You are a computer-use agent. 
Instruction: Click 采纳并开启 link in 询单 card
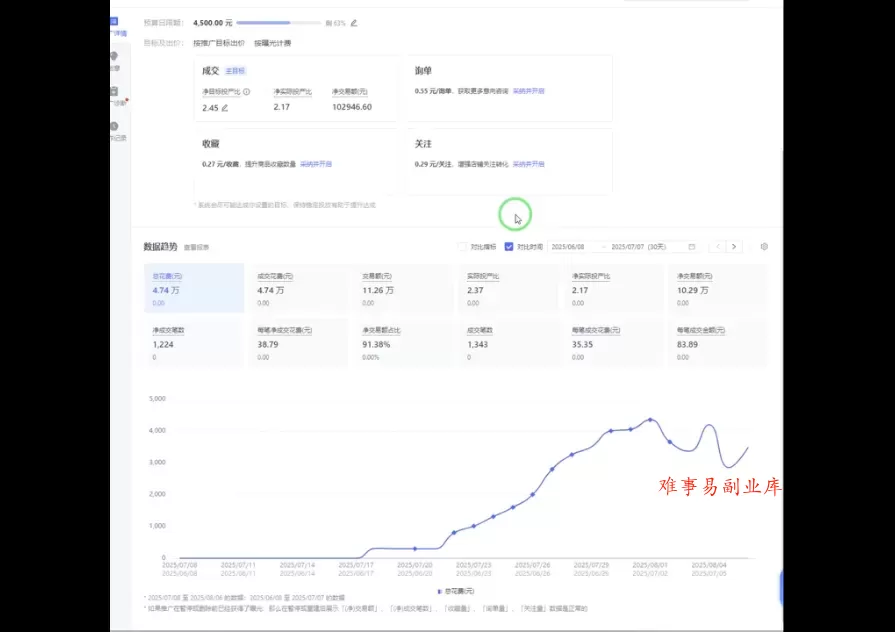click(529, 91)
